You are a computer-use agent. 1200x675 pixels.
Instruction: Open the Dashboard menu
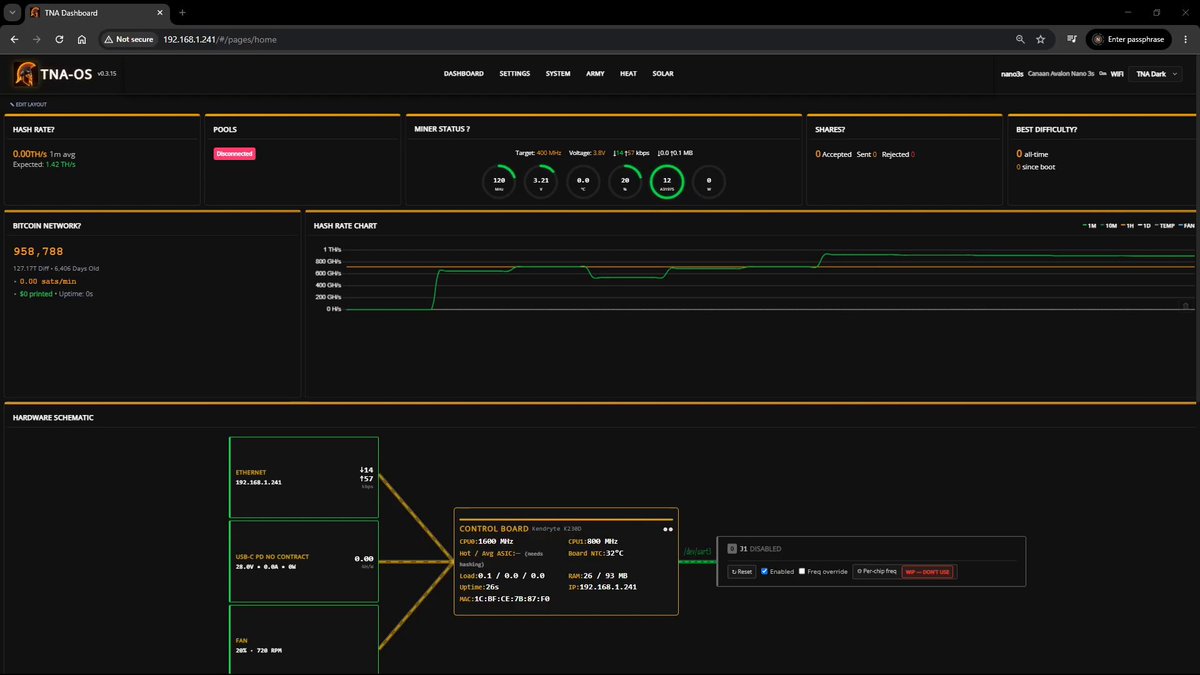pos(464,74)
